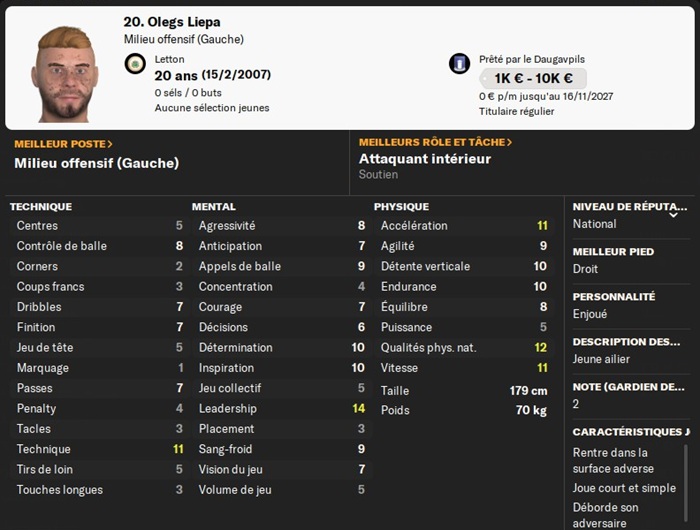The height and width of the screenshot is (530, 700).
Task: Select the Leadership attribute row
Action: tap(280, 408)
